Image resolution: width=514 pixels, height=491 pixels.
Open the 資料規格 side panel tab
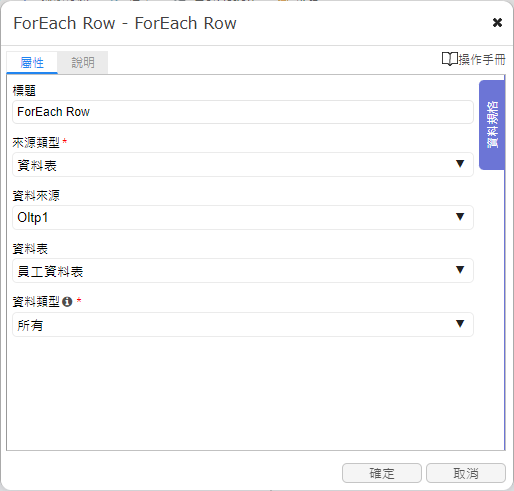(492, 125)
